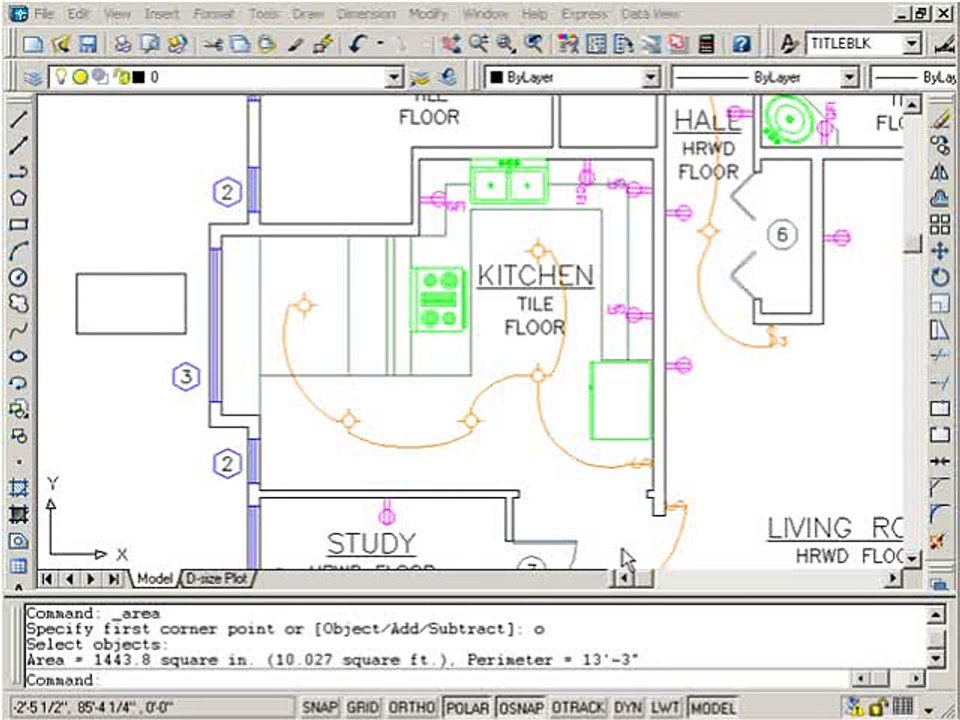The image size is (960, 720).
Task: Select the Arc draw tool
Action: (18, 250)
